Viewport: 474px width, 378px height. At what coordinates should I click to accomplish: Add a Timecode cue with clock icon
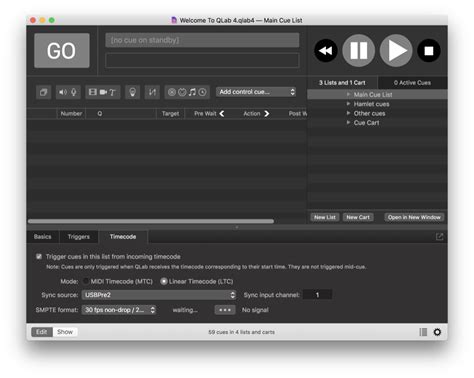click(x=202, y=92)
